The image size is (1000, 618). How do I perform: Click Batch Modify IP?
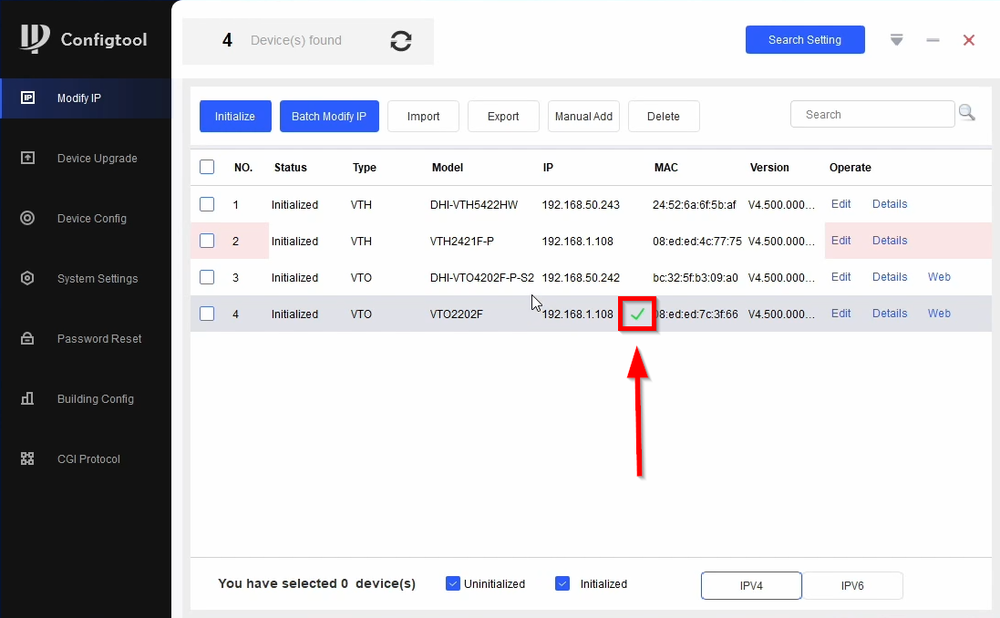coord(329,116)
